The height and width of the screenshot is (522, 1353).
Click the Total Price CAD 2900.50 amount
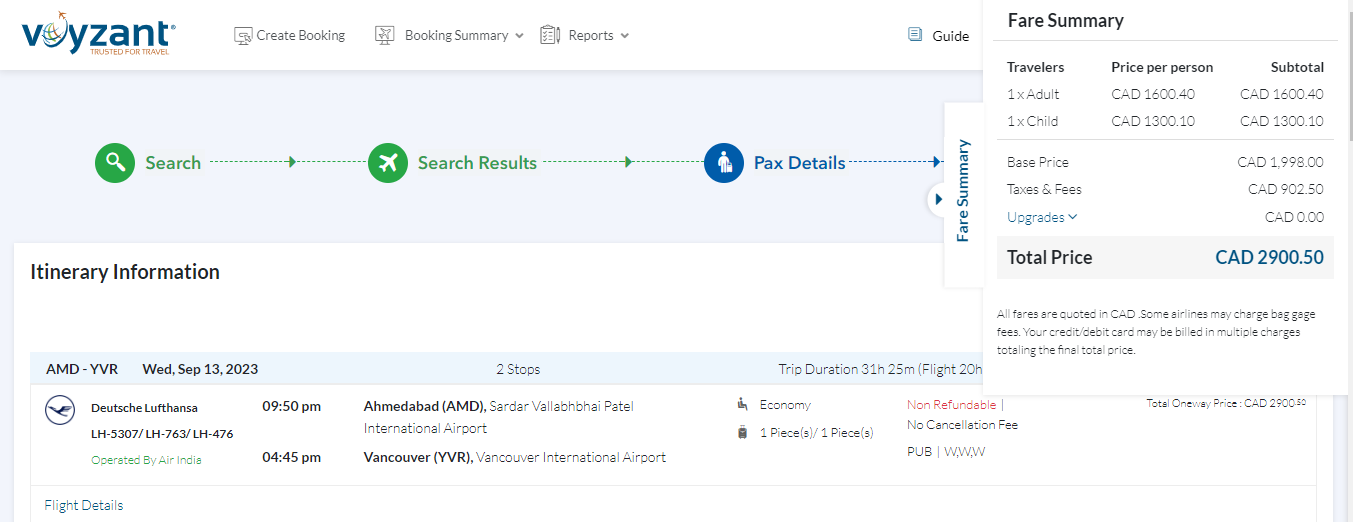tap(1269, 258)
